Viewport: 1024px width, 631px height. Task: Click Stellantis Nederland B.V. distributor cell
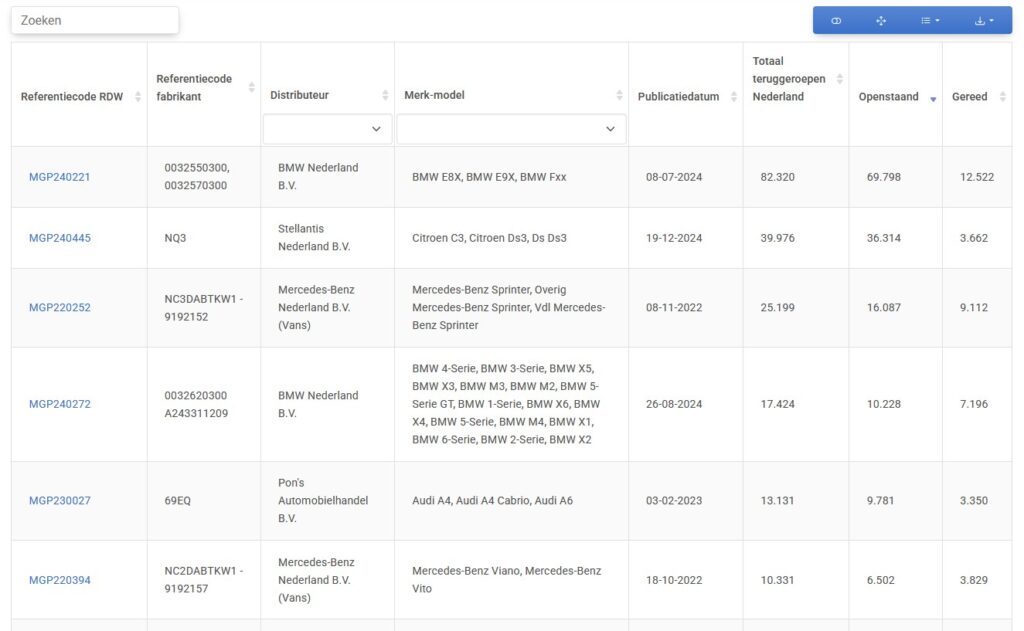click(x=314, y=238)
